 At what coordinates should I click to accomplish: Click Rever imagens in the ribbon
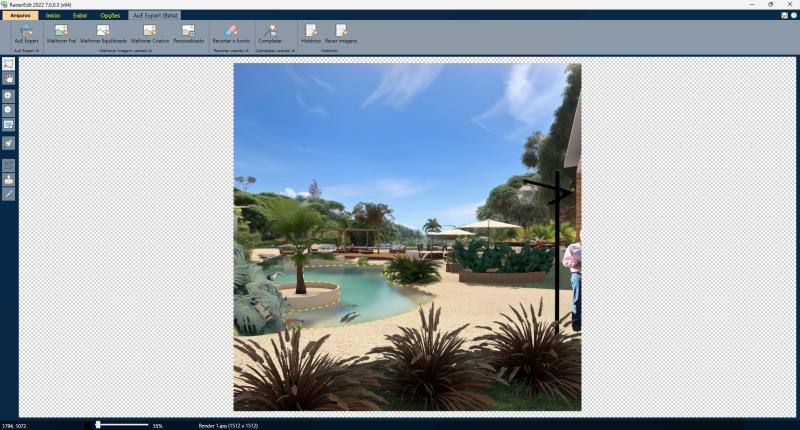[341, 34]
